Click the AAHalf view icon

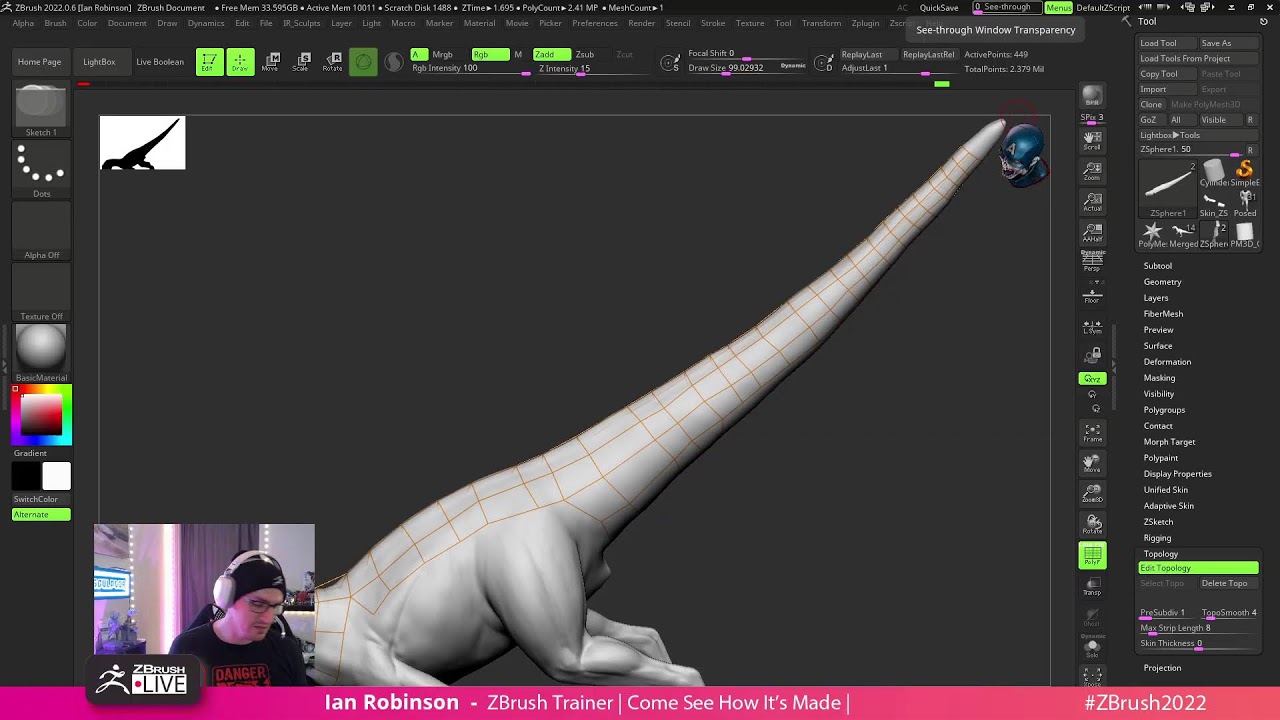coord(1092,232)
